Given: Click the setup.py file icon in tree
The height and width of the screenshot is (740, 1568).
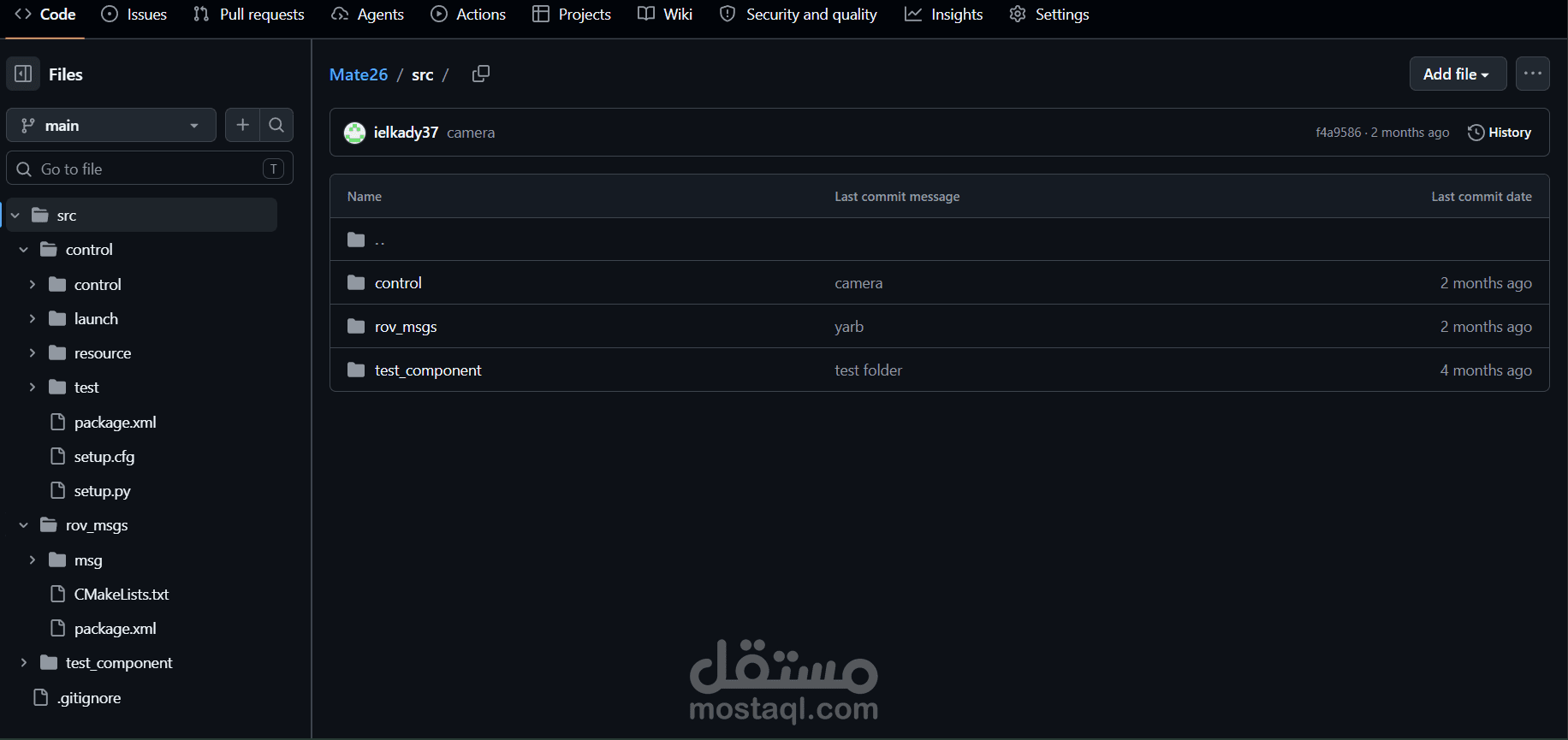Looking at the screenshot, I should click(57, 490).
